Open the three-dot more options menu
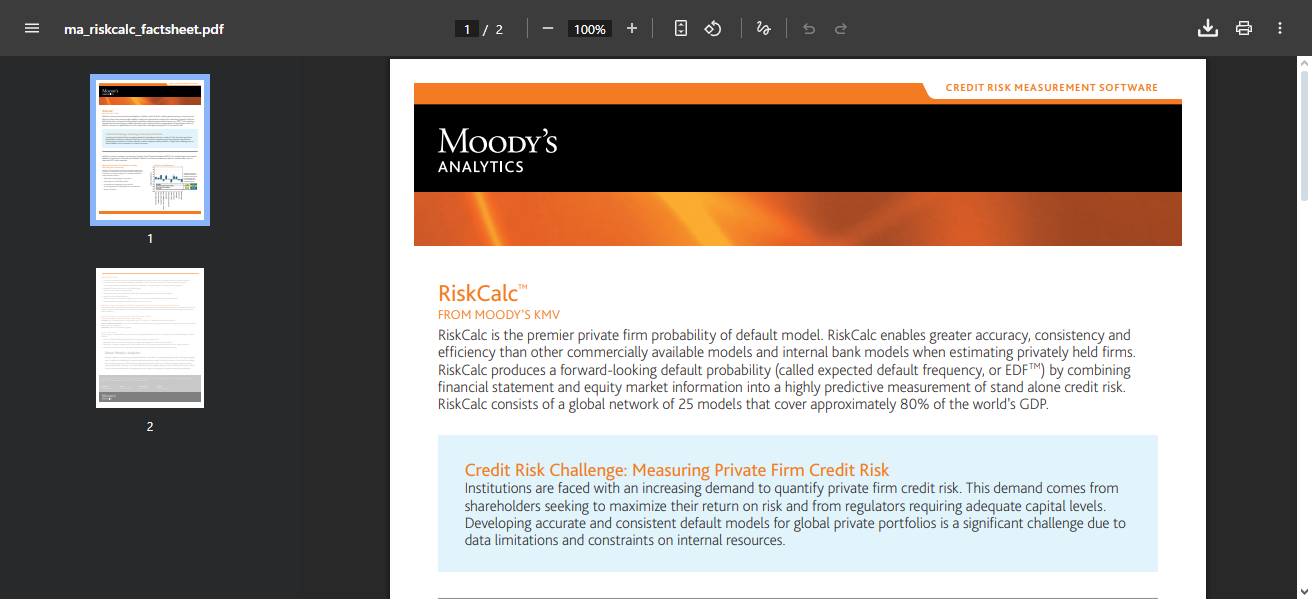This screenshot has width=1312, height=599. click(1279, 28)
